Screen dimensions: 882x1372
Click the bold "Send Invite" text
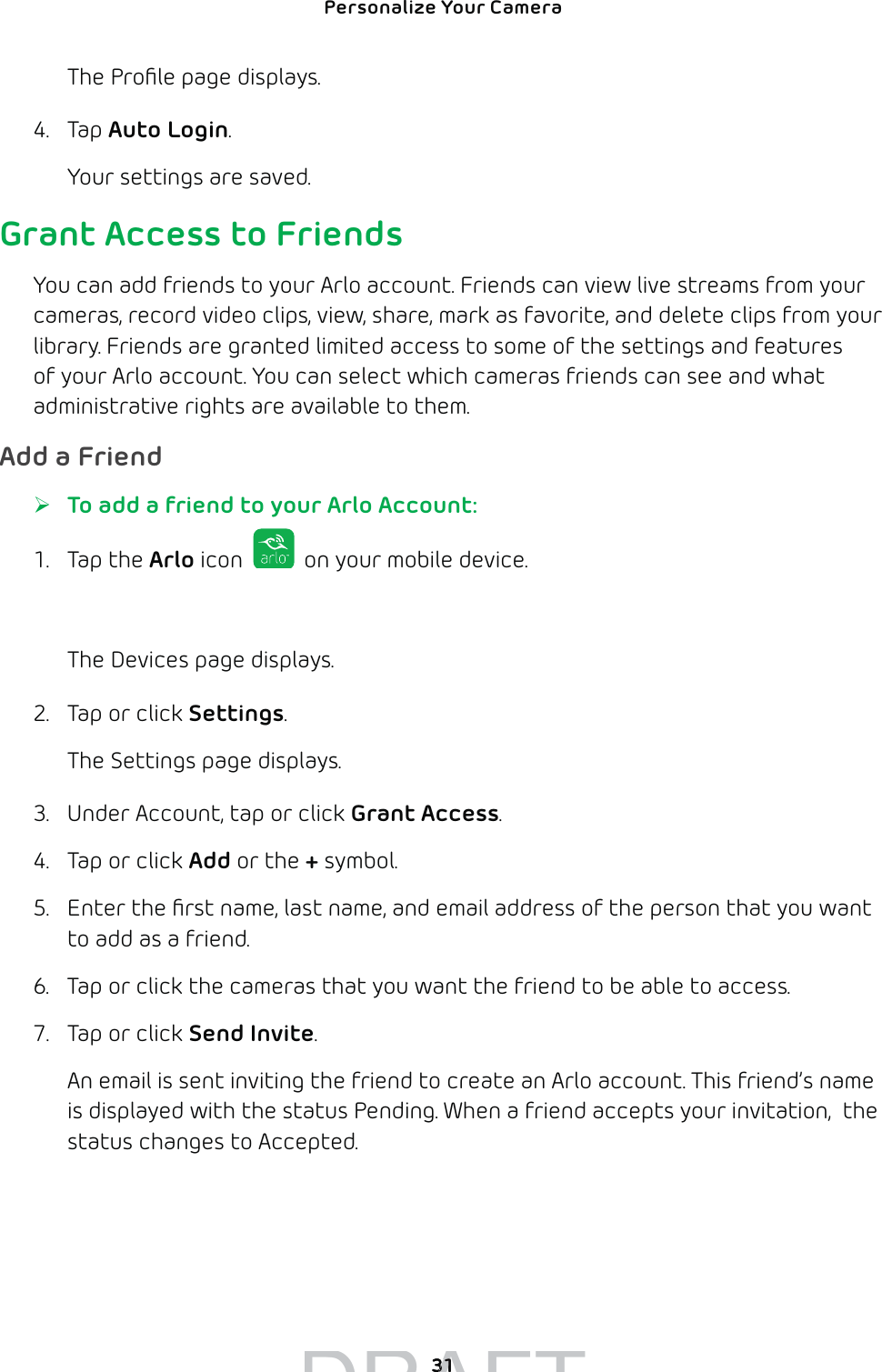pyautogui.click(x=251, y=1034)
